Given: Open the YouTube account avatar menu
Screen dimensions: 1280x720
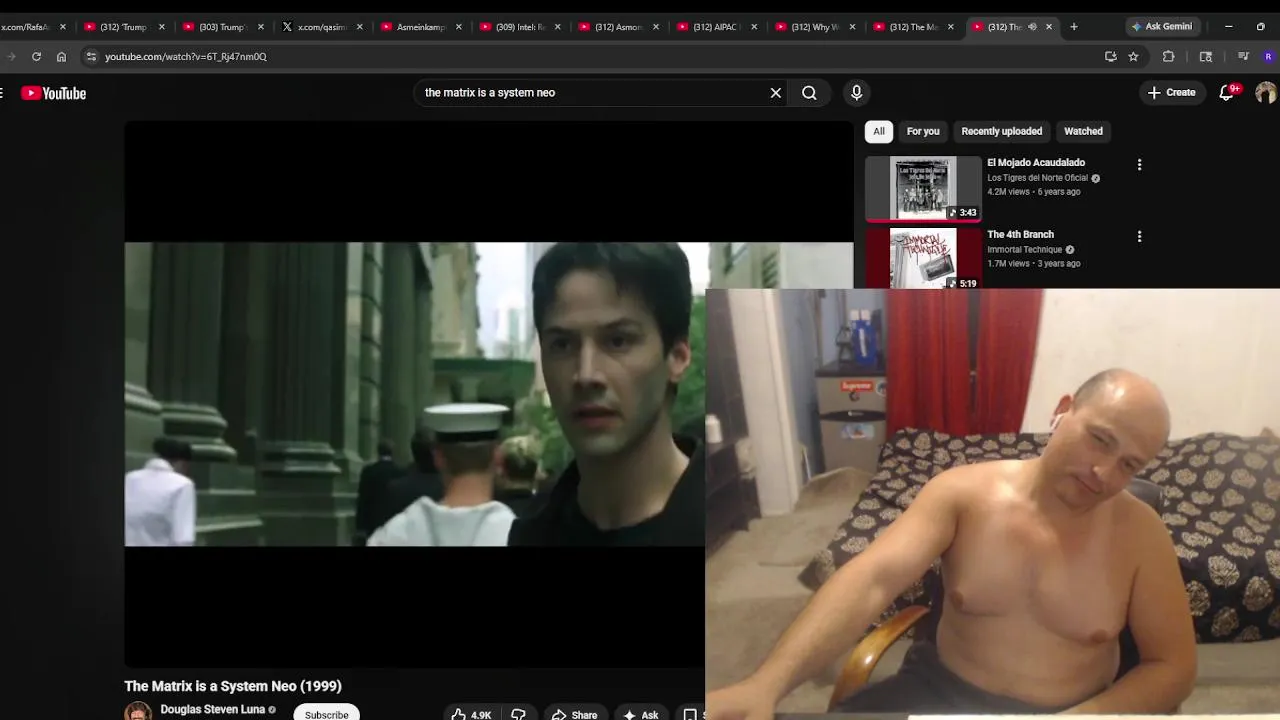Looking at the screenshot, I should (1265, 93).
